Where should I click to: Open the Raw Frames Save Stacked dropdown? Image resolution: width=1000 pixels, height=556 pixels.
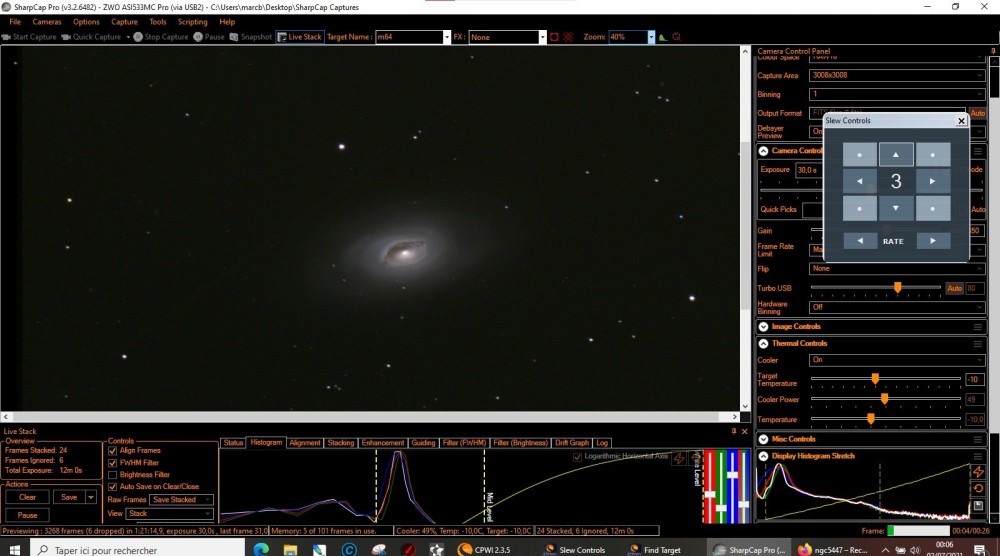pyautogui.click(x=182, y=500)
